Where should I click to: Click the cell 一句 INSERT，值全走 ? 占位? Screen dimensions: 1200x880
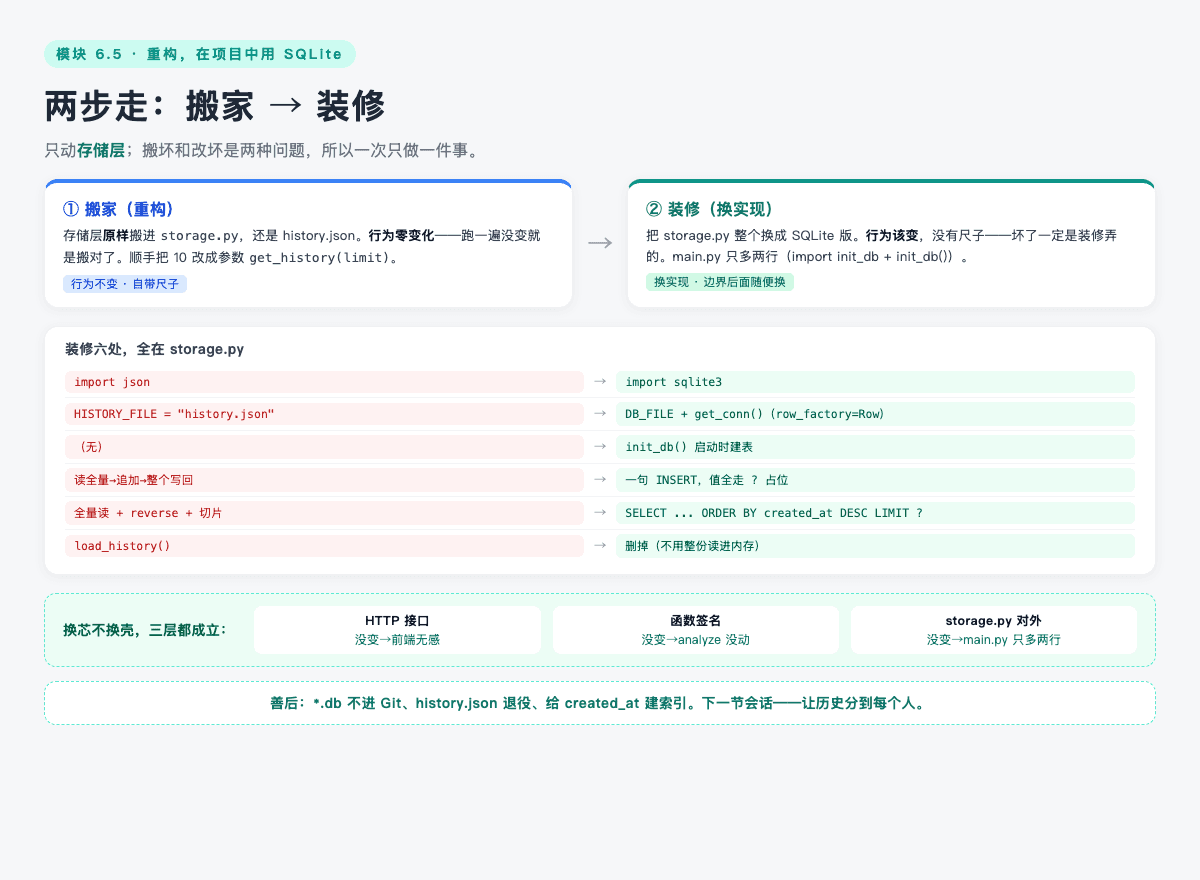click(x=875, y=480)
